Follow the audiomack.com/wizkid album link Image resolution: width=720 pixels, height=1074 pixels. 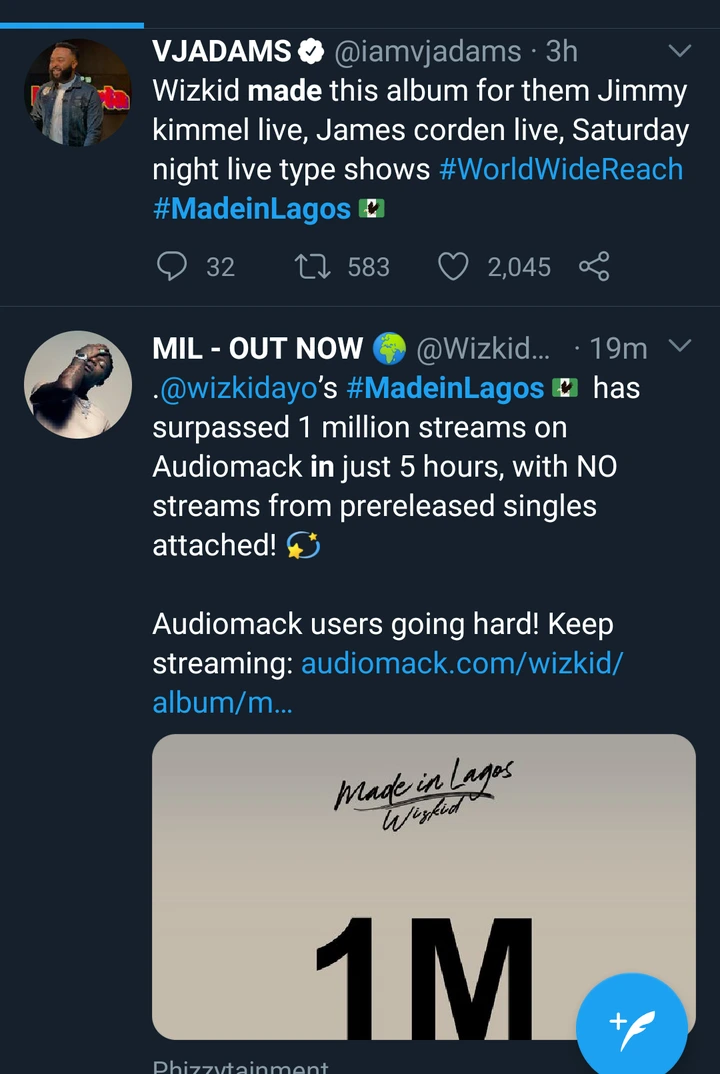click(x=462, y=663)
